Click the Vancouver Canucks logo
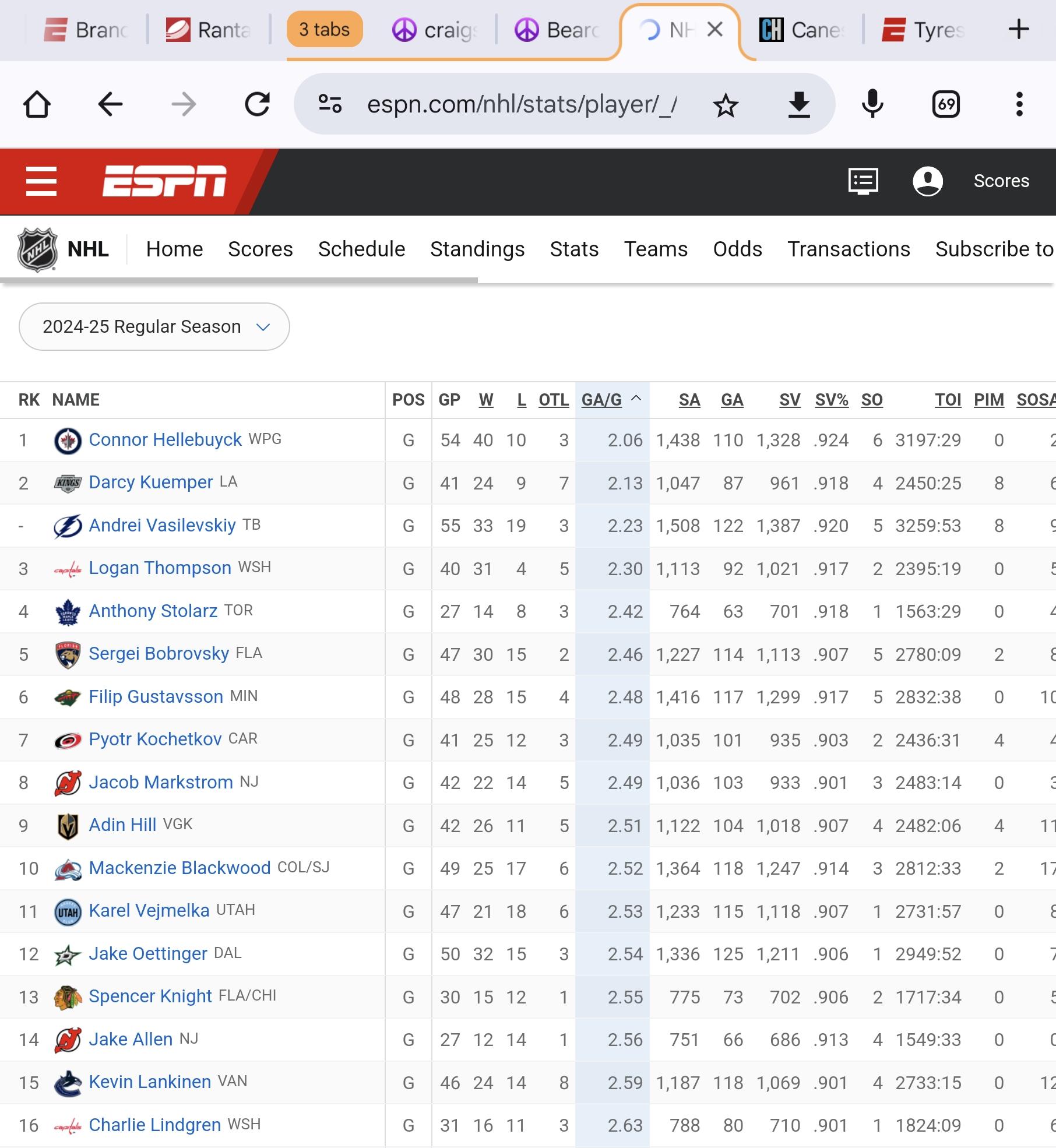 point(68,1083)
